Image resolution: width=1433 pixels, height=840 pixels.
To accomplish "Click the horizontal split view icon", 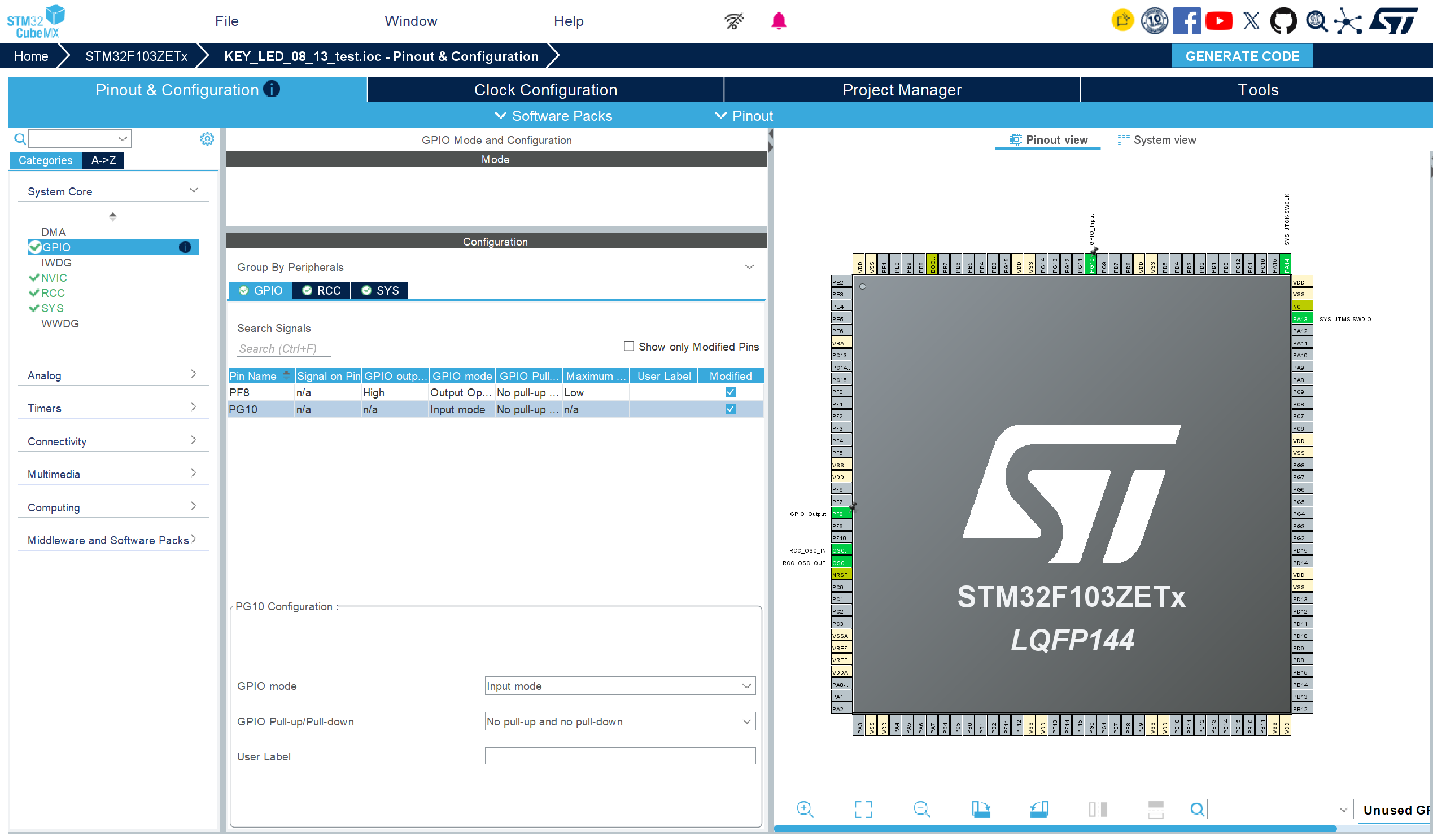I will click(1156, 810).
